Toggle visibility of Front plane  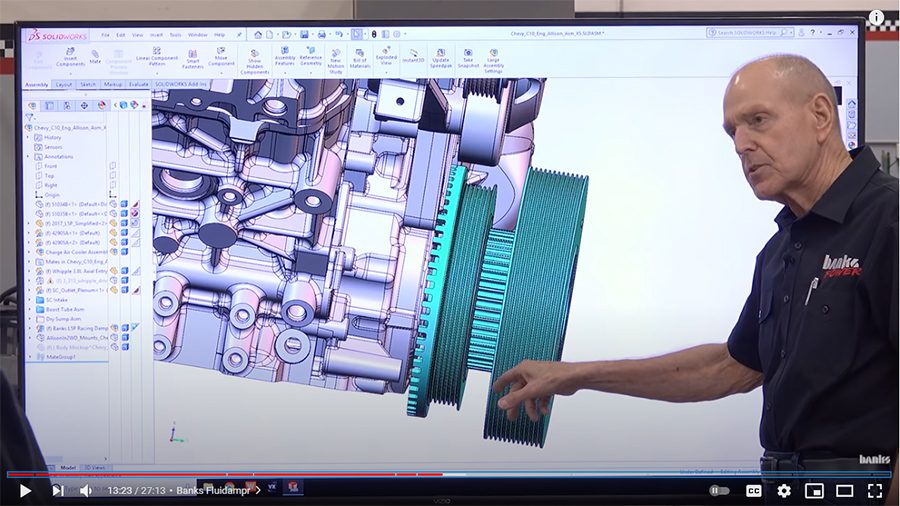(113, 166)
